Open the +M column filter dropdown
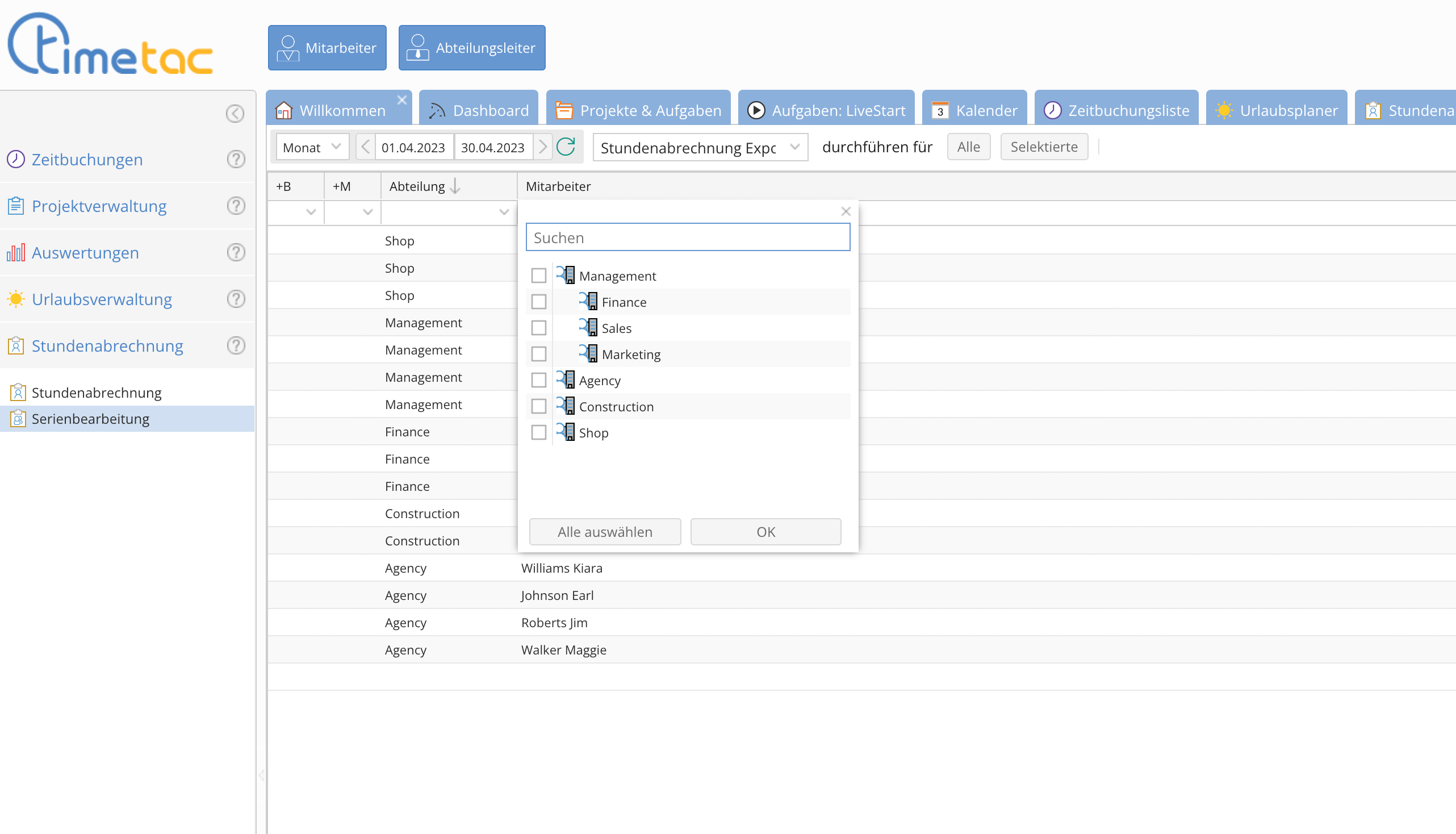 [x=367, y=212]
